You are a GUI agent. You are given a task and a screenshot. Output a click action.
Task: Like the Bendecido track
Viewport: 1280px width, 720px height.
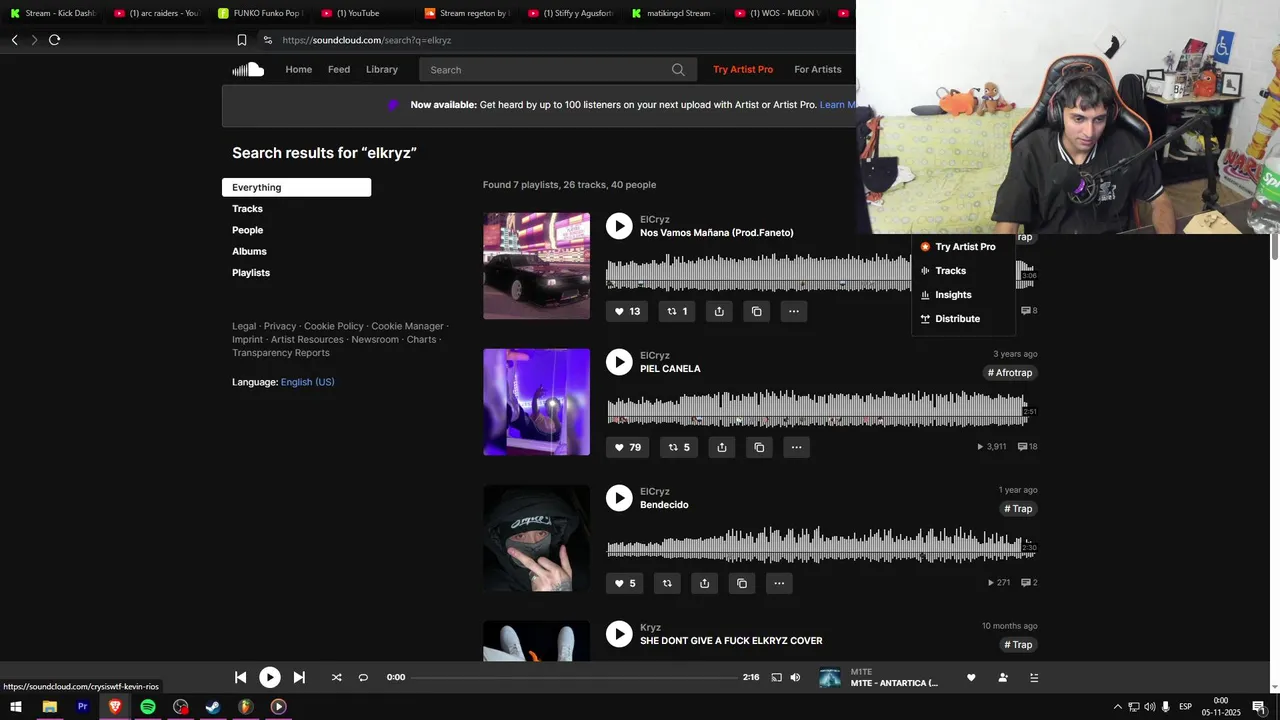pos(625,583)
